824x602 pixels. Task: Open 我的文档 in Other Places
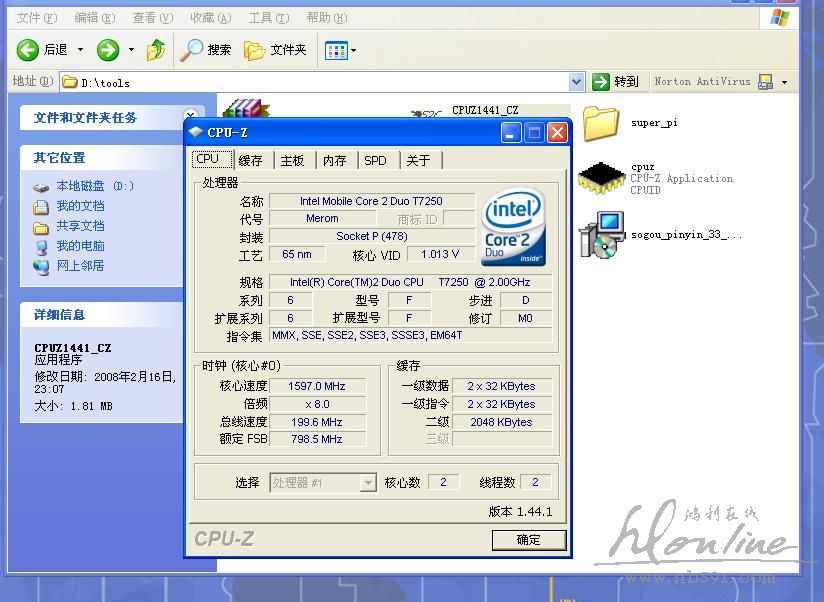click(80, 206)
